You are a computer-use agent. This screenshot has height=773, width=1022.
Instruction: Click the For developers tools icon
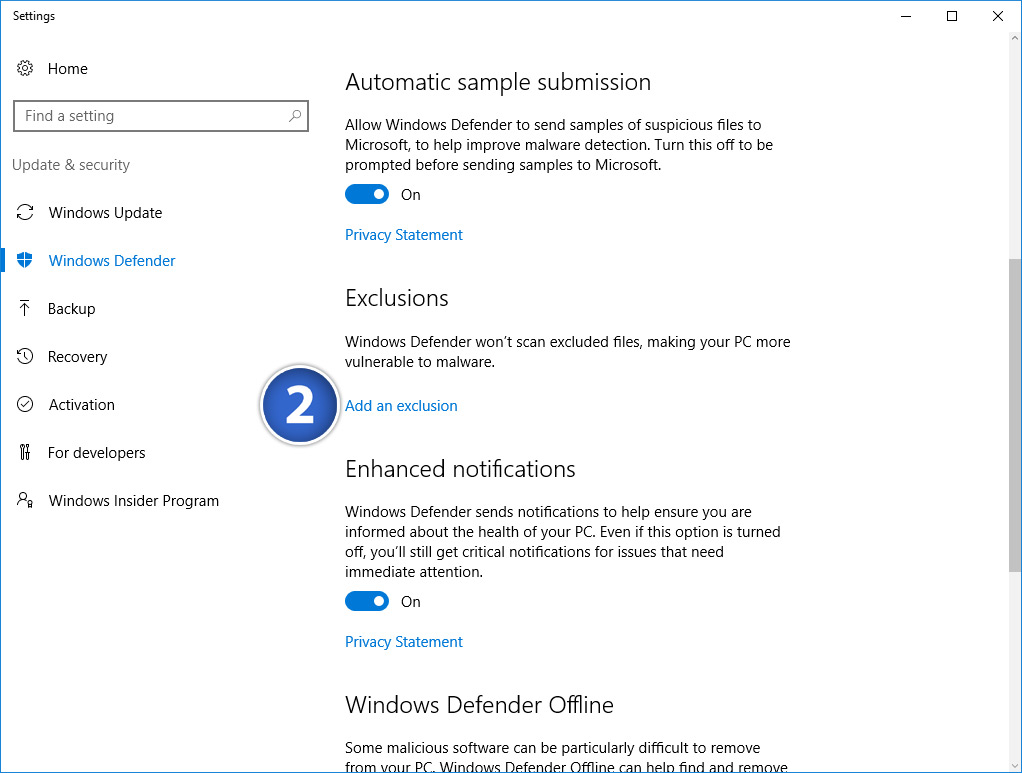(x=25, y=452)
